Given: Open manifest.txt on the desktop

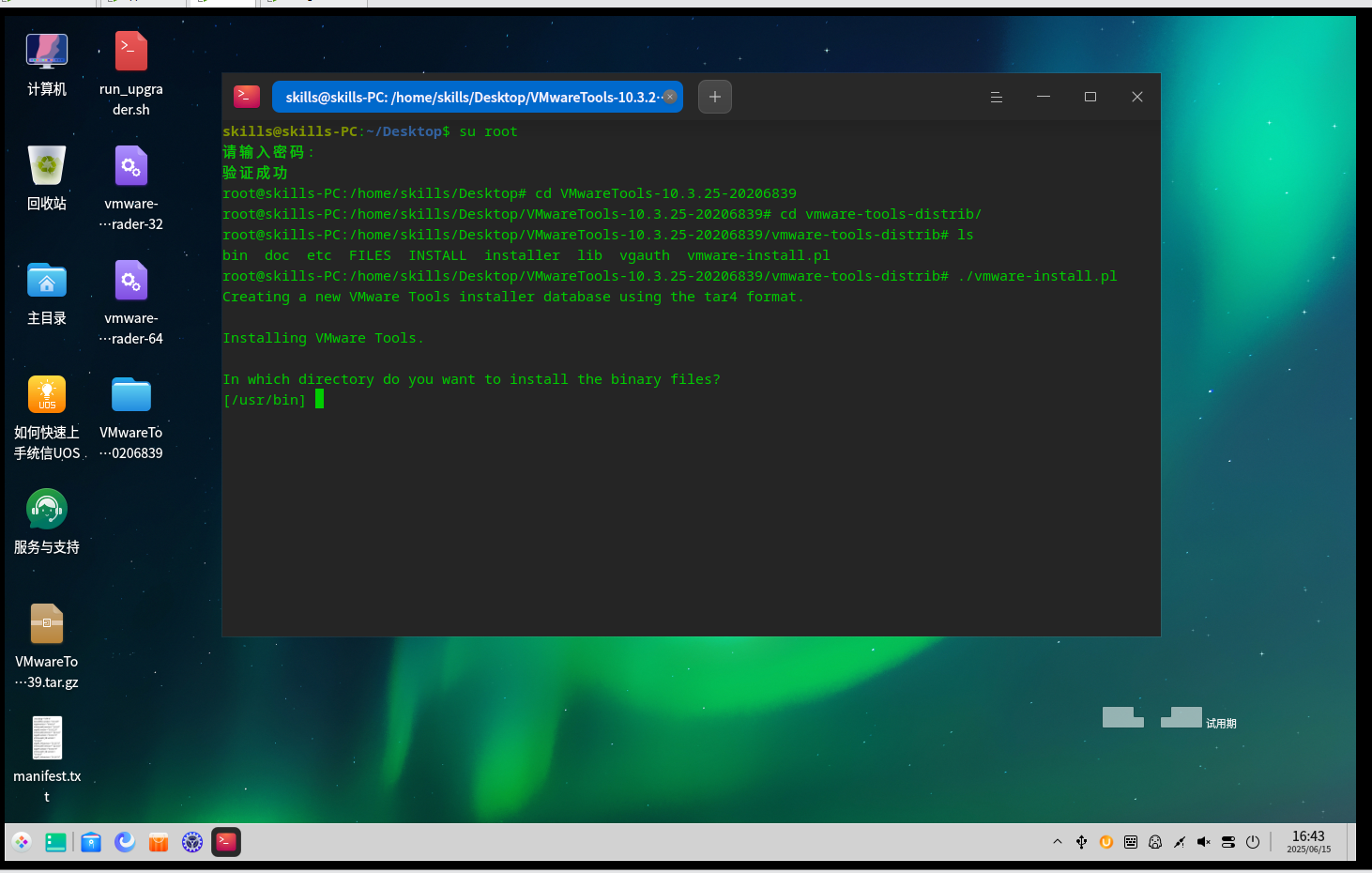Looking at the screenshot, I should click(46, 738).
